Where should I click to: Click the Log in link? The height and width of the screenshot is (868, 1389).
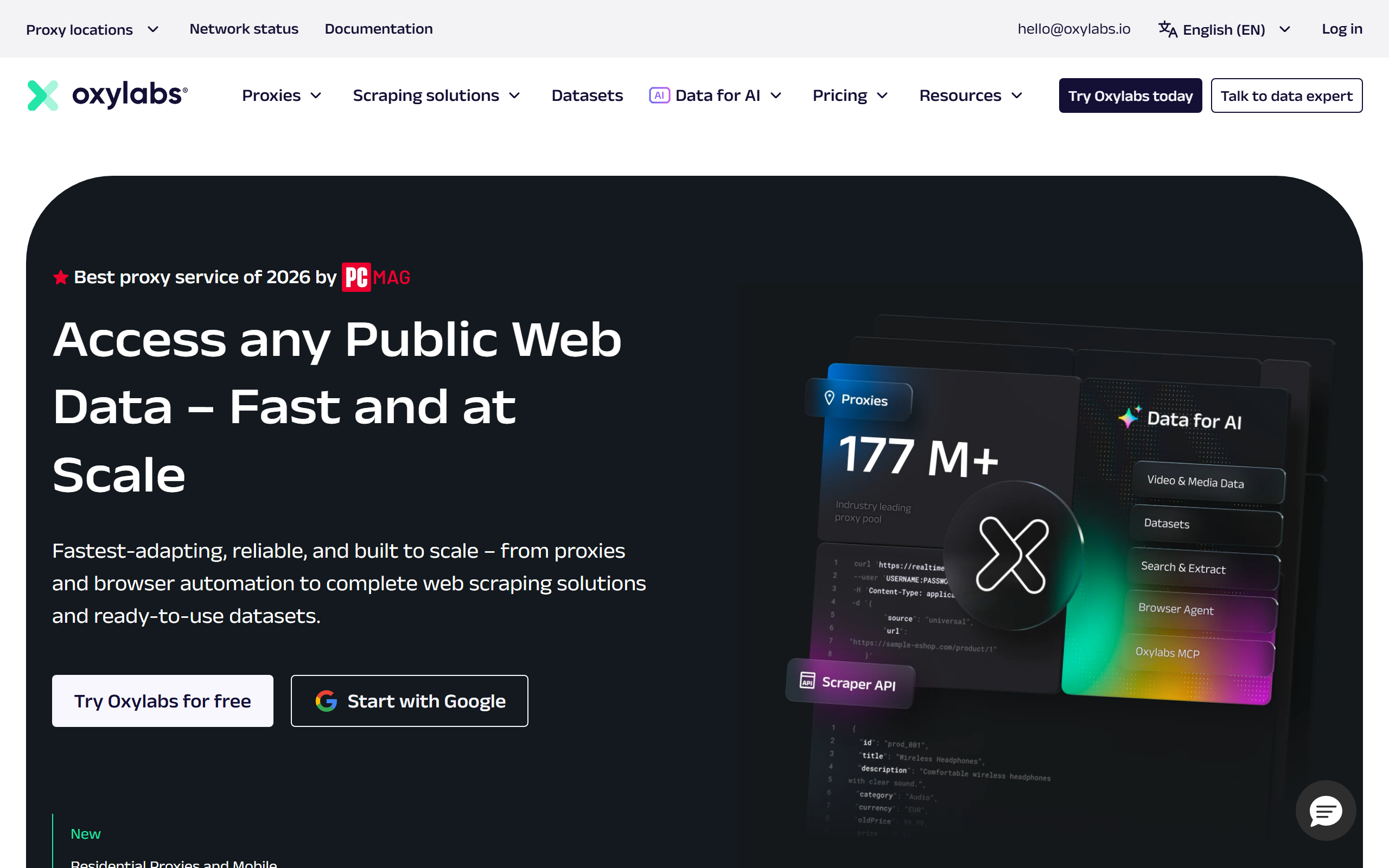1342,29
